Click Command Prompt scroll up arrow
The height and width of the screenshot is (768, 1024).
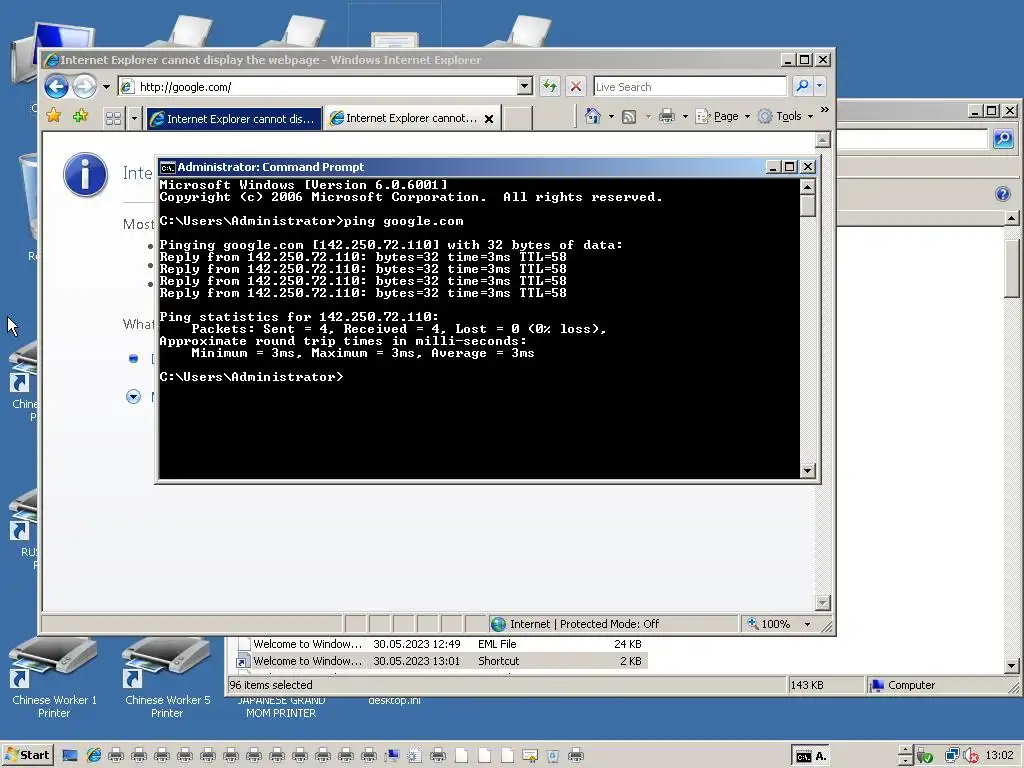pos(808,187)
